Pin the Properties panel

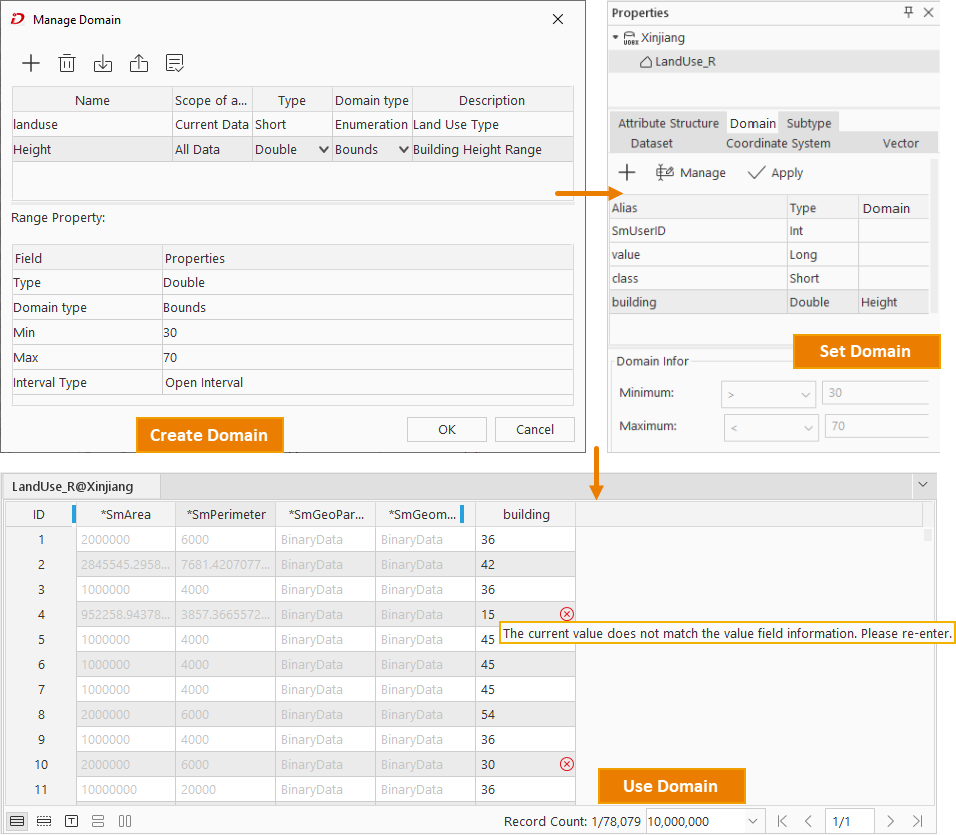(908, 13)
